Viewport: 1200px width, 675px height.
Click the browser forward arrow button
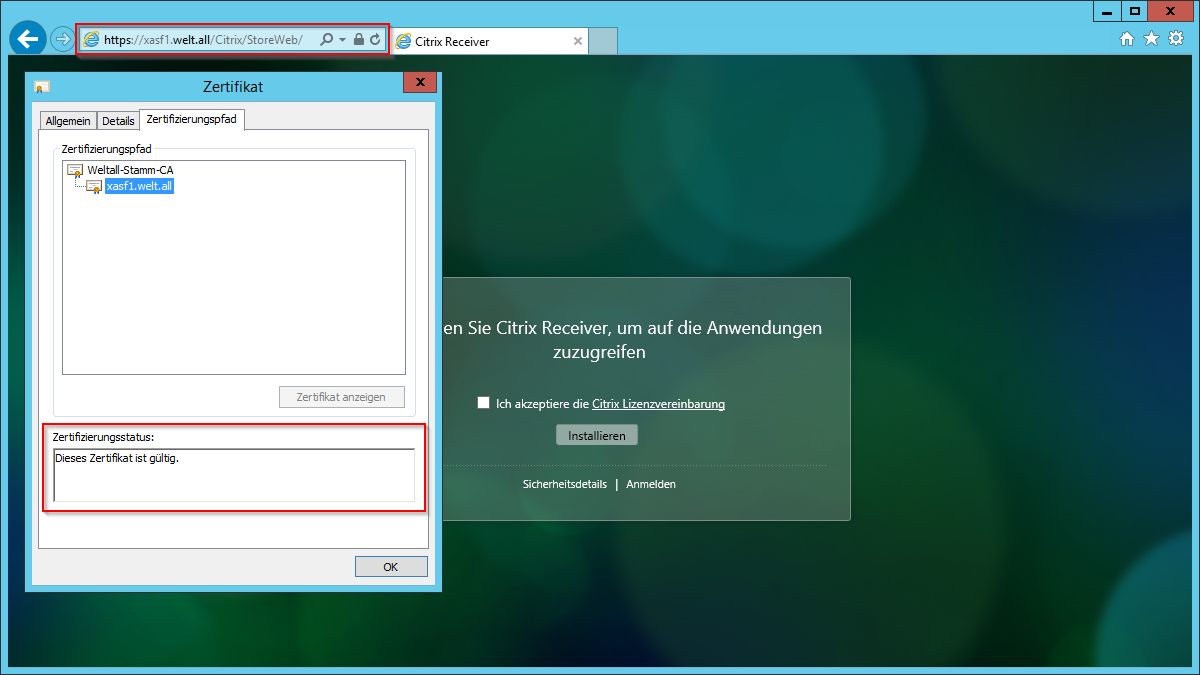62,39
